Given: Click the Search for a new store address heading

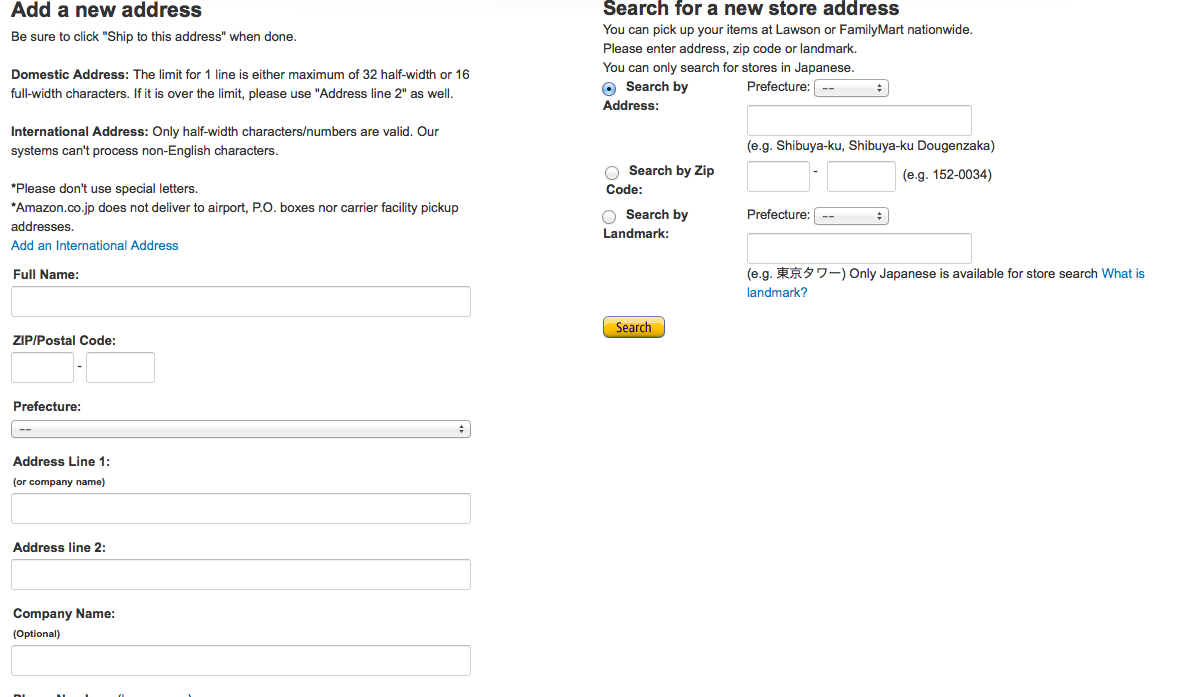Looking at the screenshot, I should pyautogui.click(x=751, y=9).
